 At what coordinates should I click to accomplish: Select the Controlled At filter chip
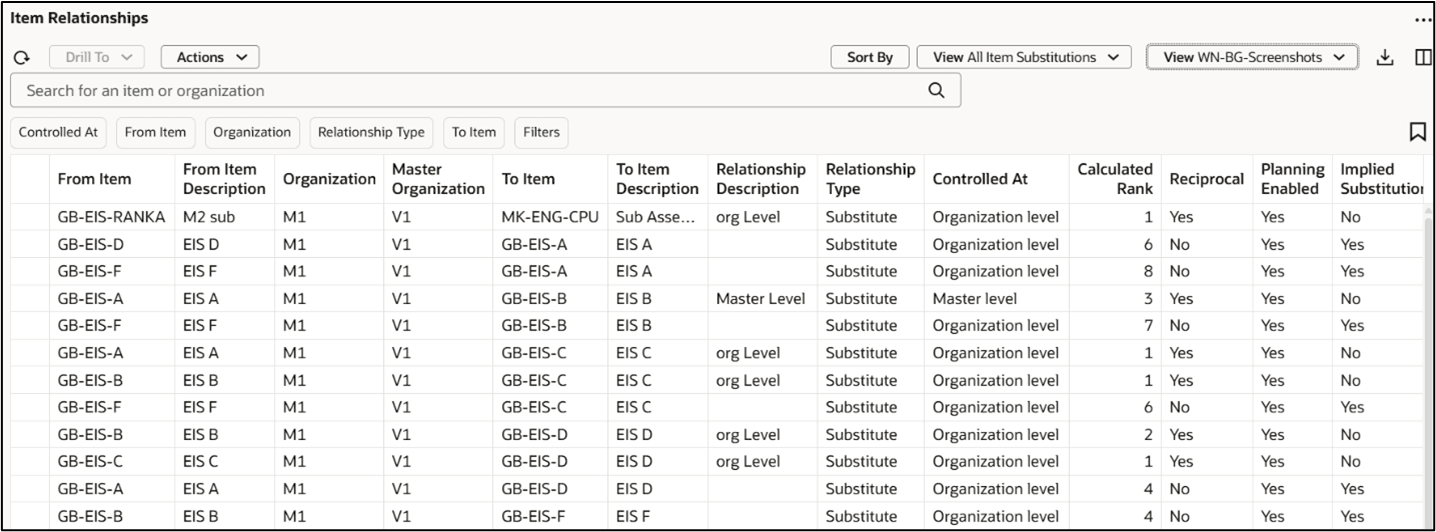tap(58, 132)
